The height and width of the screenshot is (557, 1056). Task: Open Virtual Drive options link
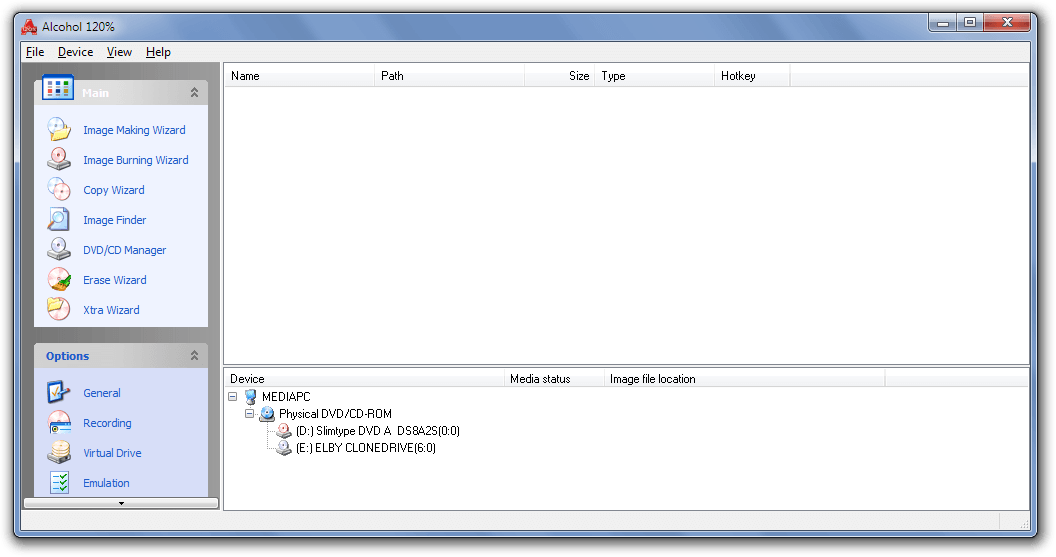pos(112,453)
